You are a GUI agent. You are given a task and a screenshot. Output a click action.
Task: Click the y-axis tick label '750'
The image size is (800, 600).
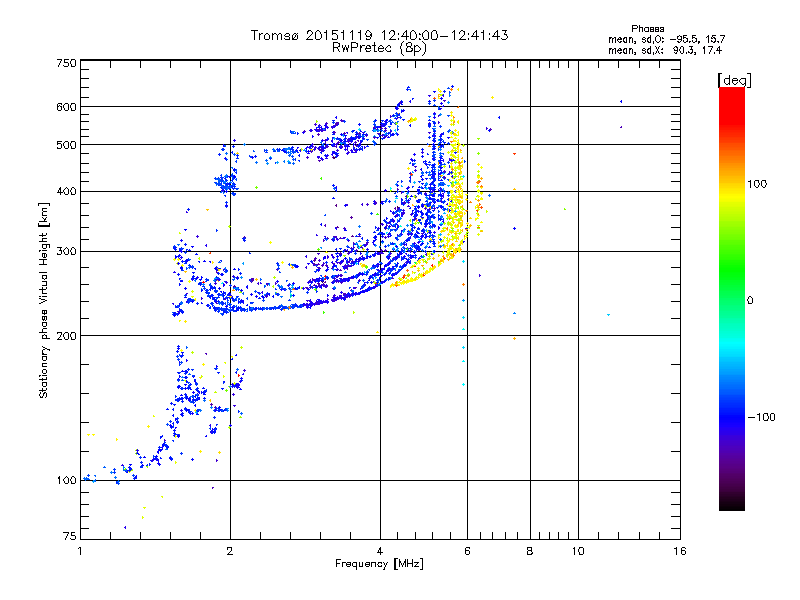tap(66, 63)
